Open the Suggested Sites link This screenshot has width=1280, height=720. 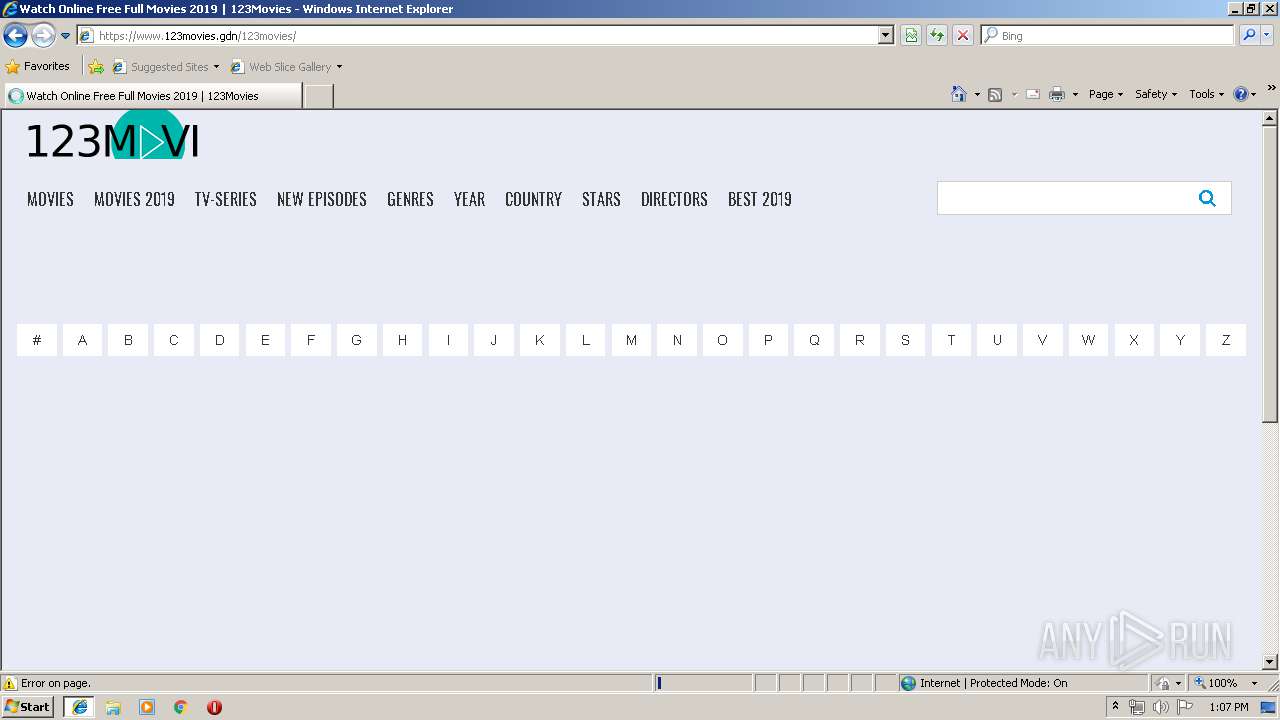(165, 67)
